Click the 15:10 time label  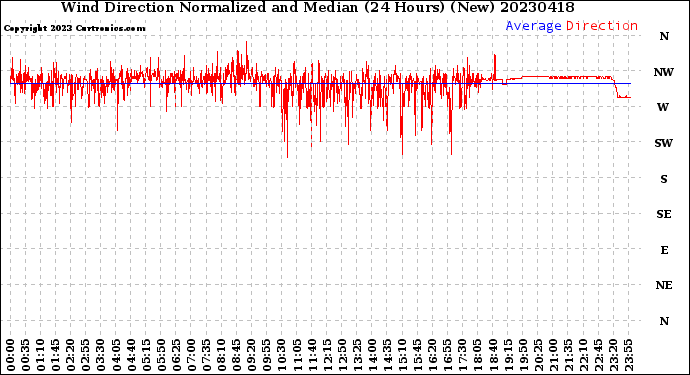point(403,355)
